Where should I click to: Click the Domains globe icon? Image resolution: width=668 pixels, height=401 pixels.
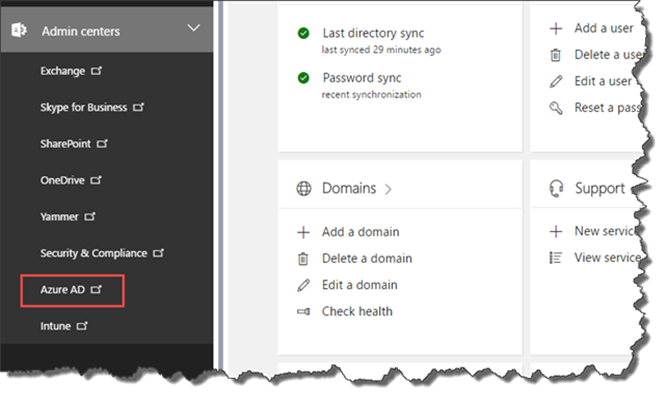[304, 188]
